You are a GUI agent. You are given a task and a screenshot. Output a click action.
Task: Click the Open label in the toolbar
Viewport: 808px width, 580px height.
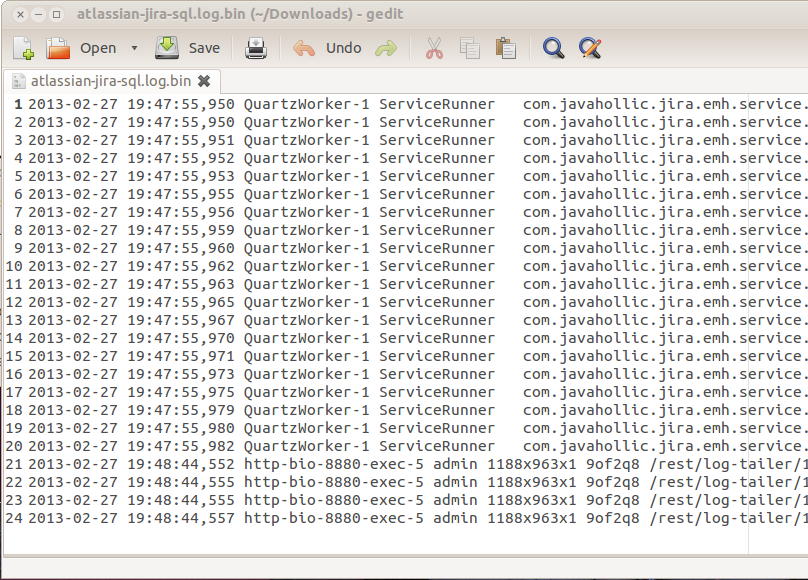coord(98,48)
